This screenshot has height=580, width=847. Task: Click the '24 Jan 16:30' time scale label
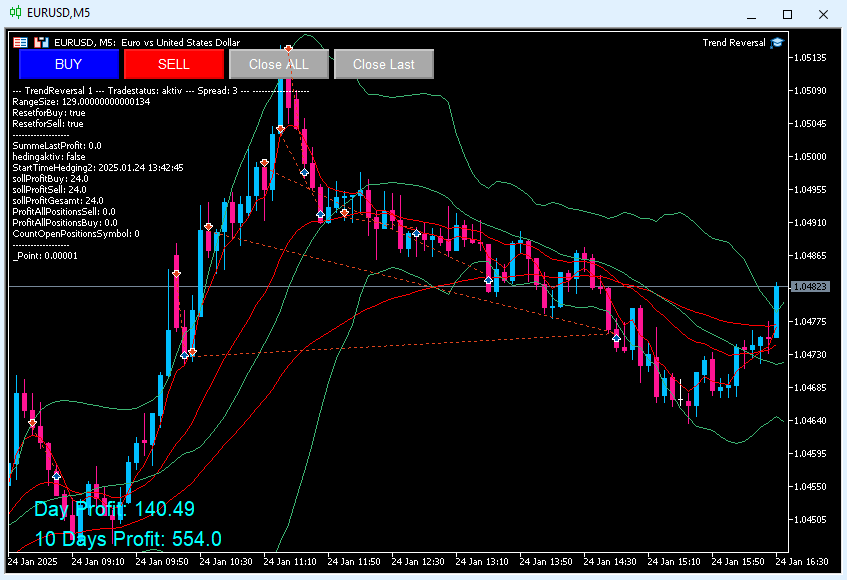tap(802, 562)
